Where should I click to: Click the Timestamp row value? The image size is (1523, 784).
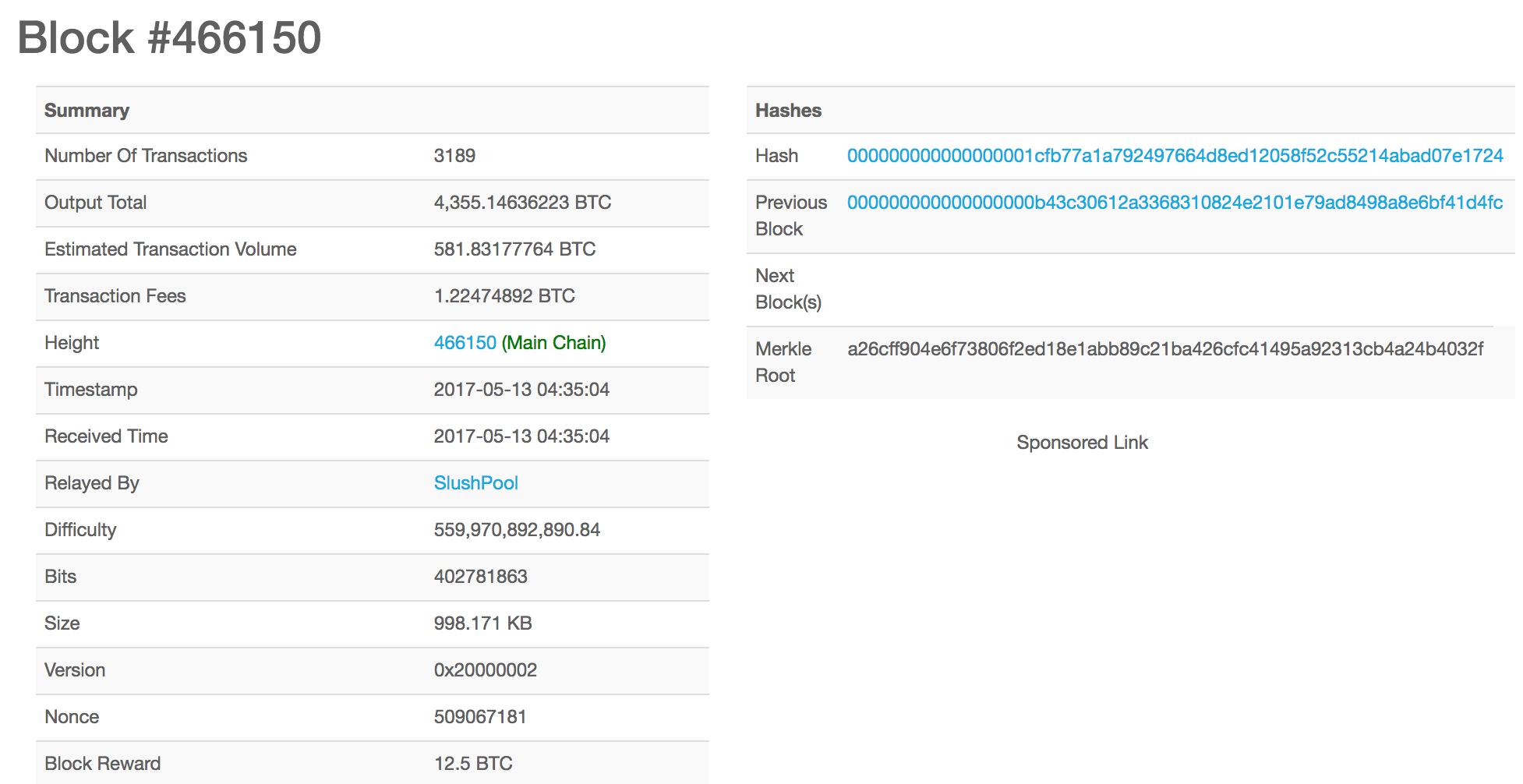pyautogui.click(x=521, y=390)
